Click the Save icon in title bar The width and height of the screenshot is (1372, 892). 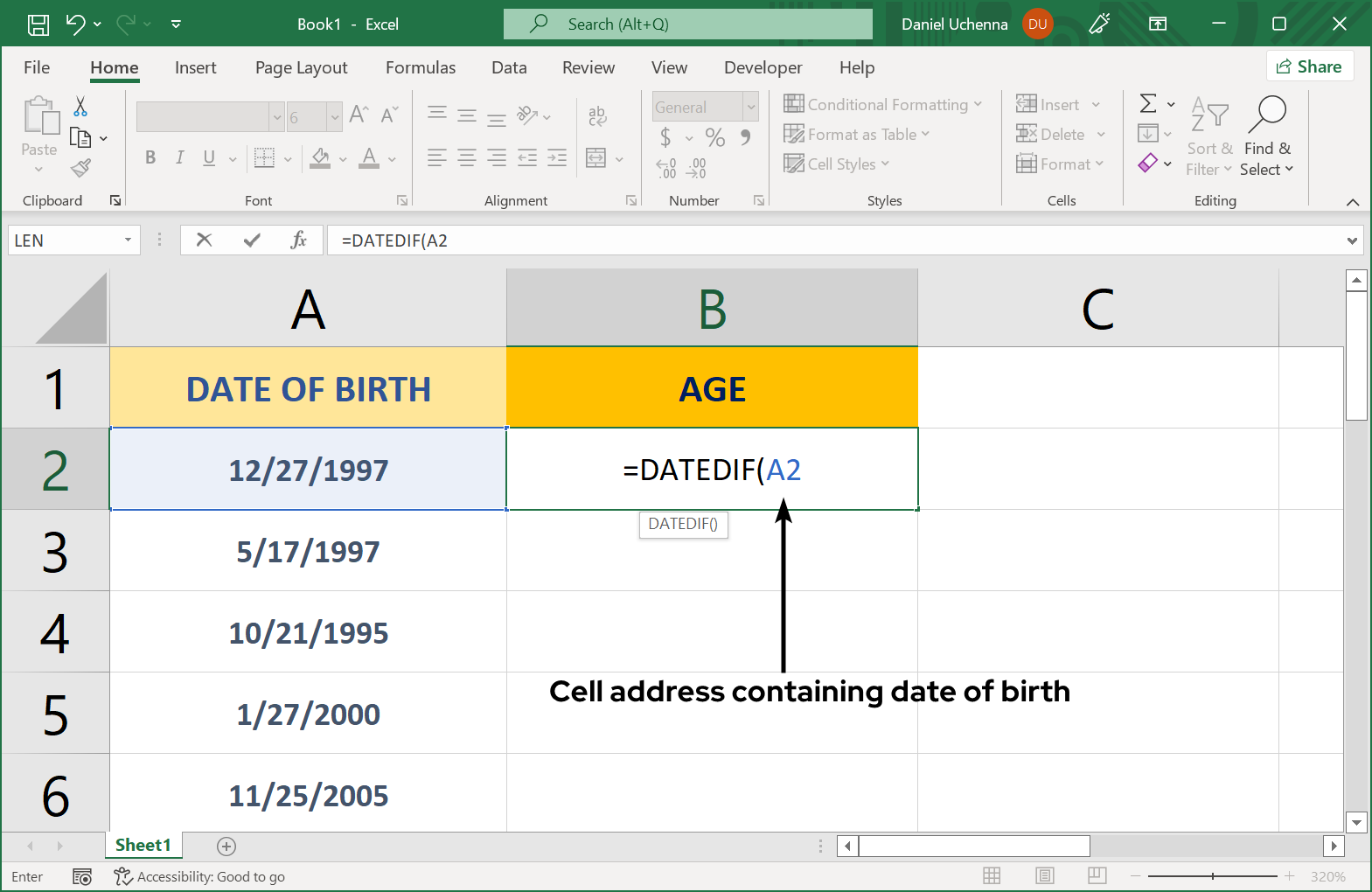point(38,24)
